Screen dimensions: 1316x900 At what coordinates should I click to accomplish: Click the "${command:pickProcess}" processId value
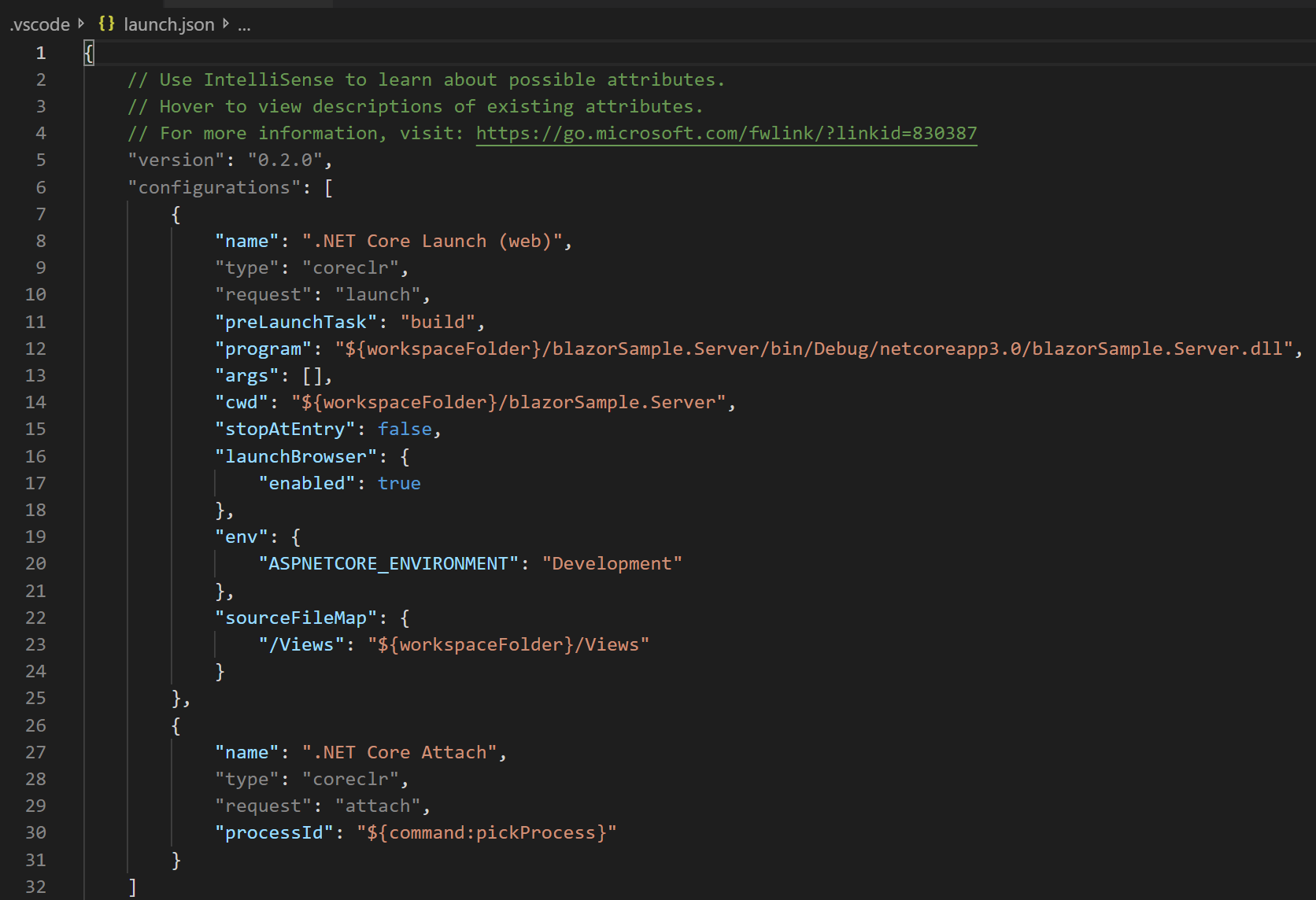pyautogui.click(x=487, y=832)
